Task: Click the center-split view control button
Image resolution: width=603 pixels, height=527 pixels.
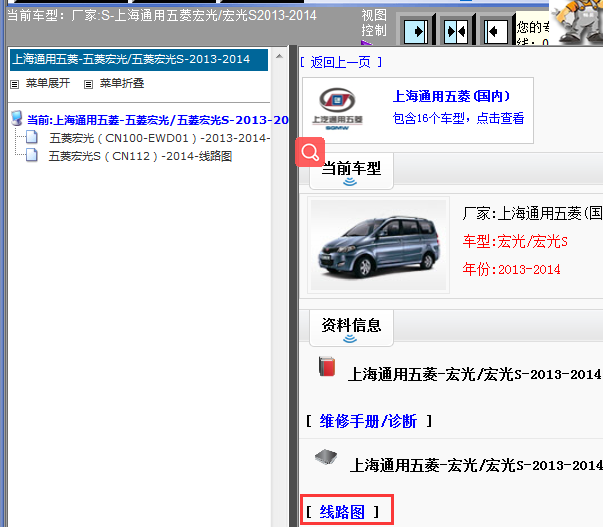Action: 456,31
